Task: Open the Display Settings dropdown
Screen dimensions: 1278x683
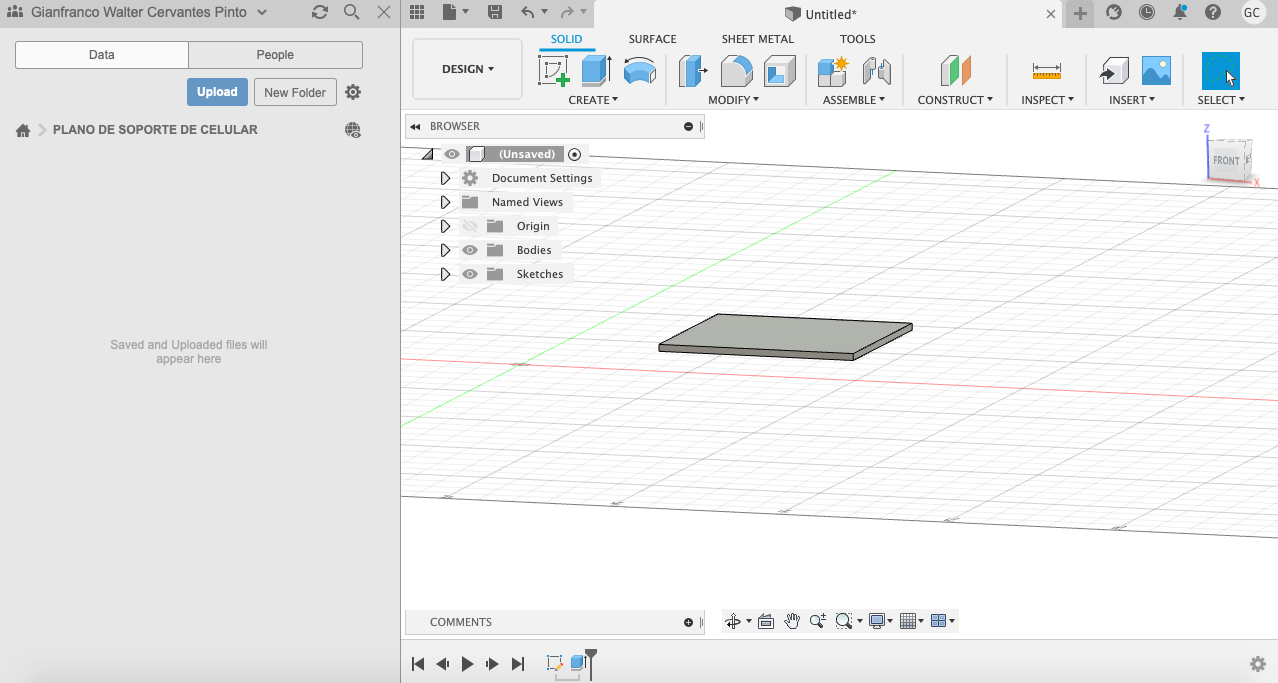Action: click(x=881, y=621)
